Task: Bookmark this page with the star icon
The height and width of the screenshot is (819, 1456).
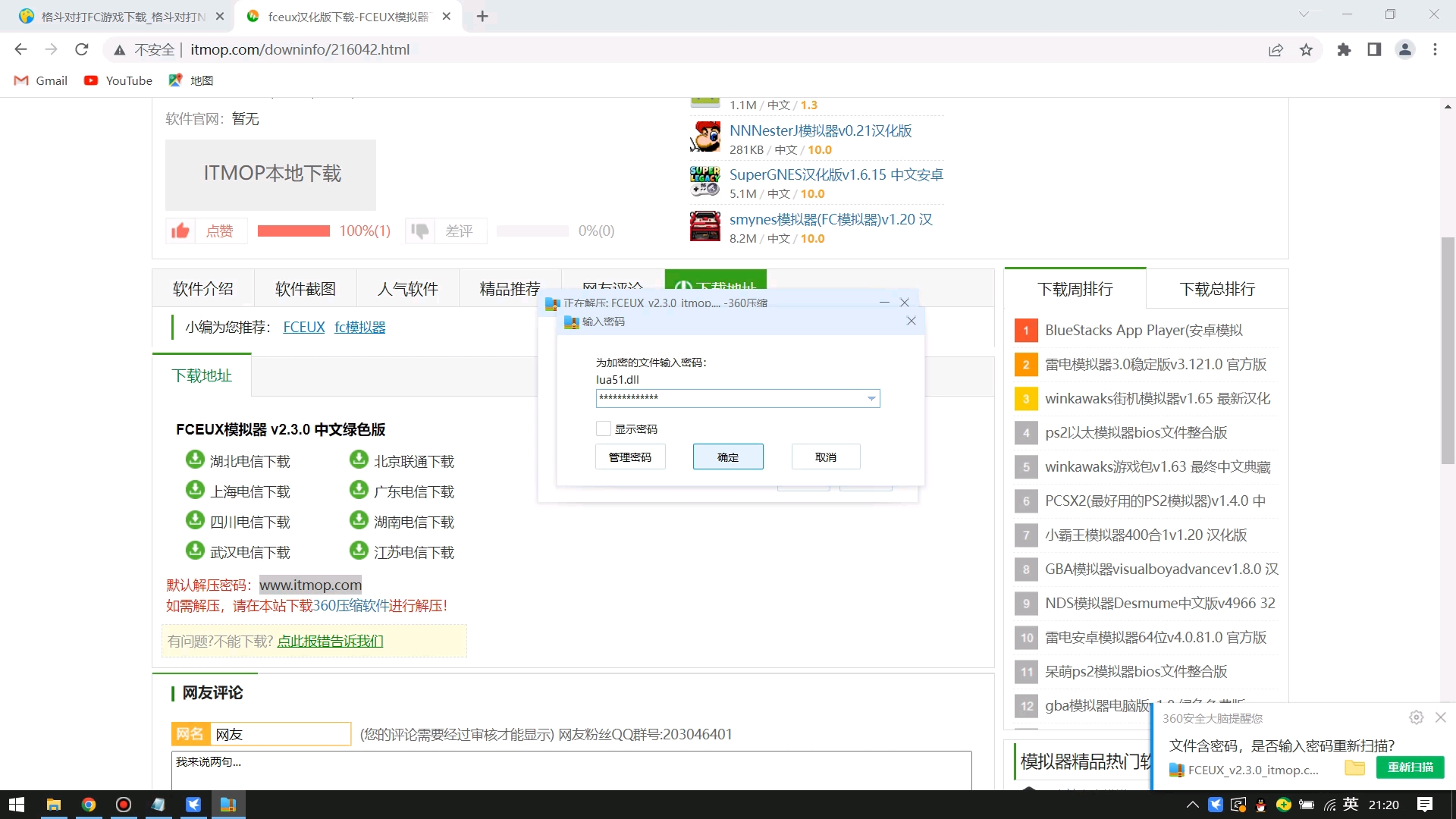Action: (x=1306, y=49)
